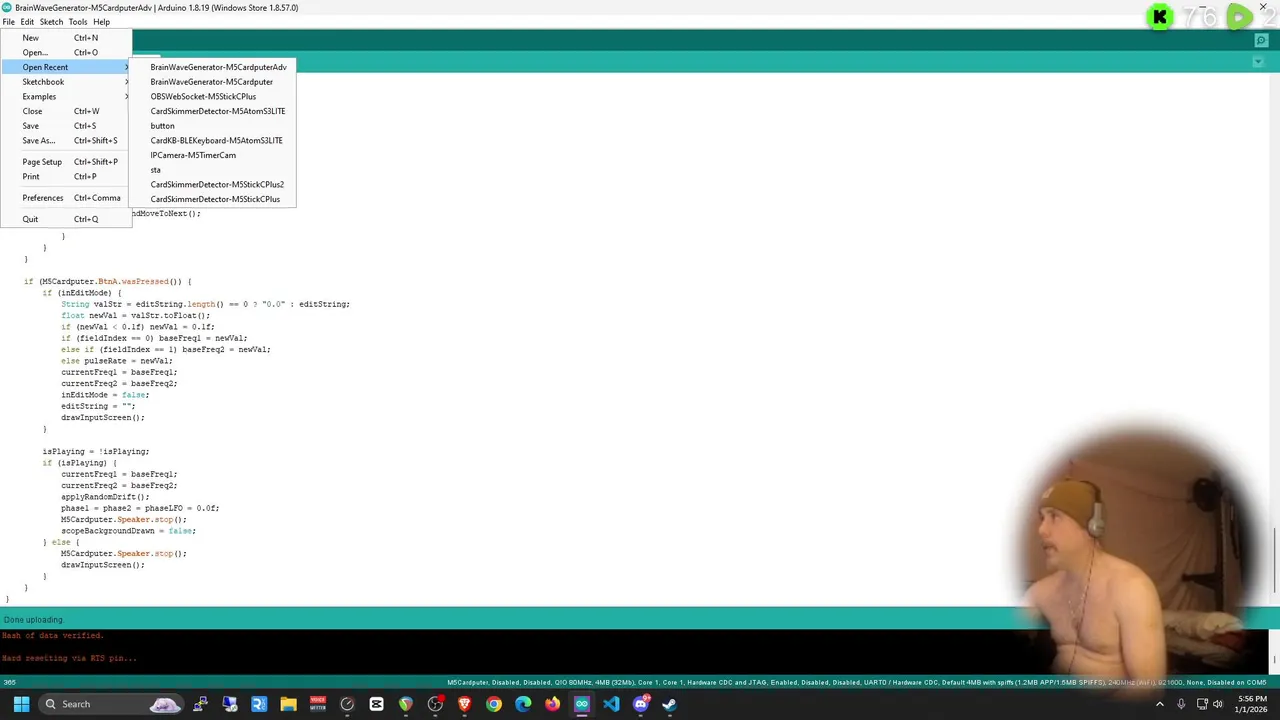The image size is (1280, 720).
Task: Open Preferences from the File menu
Action: pyautogui.click(x=66, y=198)
